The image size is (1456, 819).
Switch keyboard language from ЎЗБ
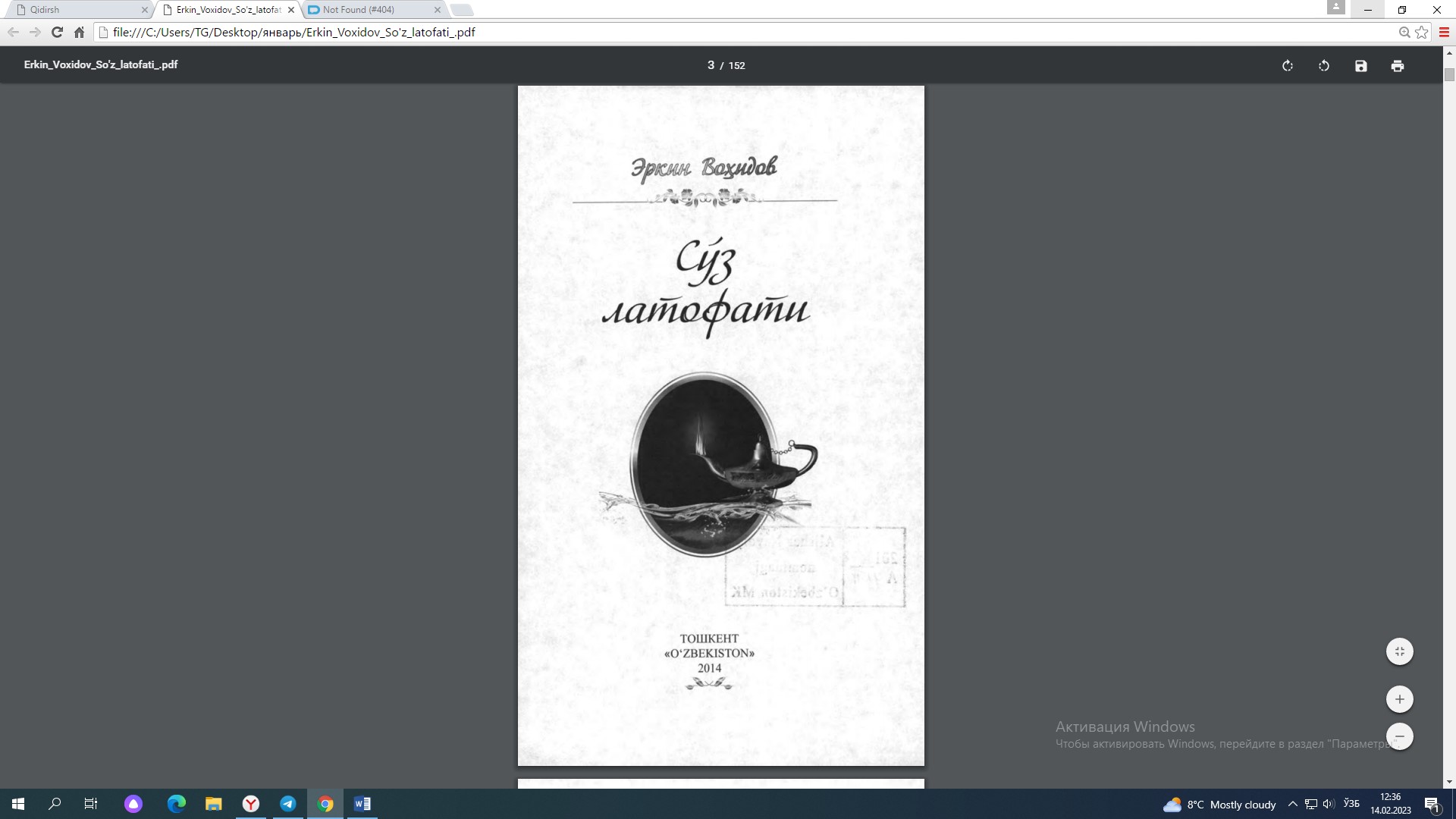coord(1351,804)
